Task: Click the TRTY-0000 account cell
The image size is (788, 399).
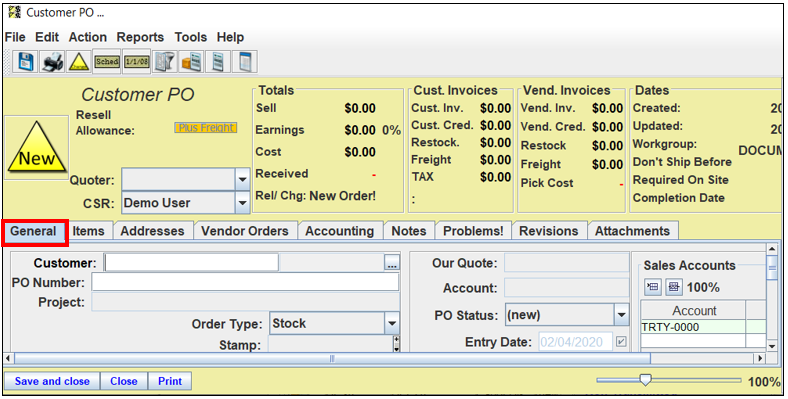Action: tap(693, 327)
